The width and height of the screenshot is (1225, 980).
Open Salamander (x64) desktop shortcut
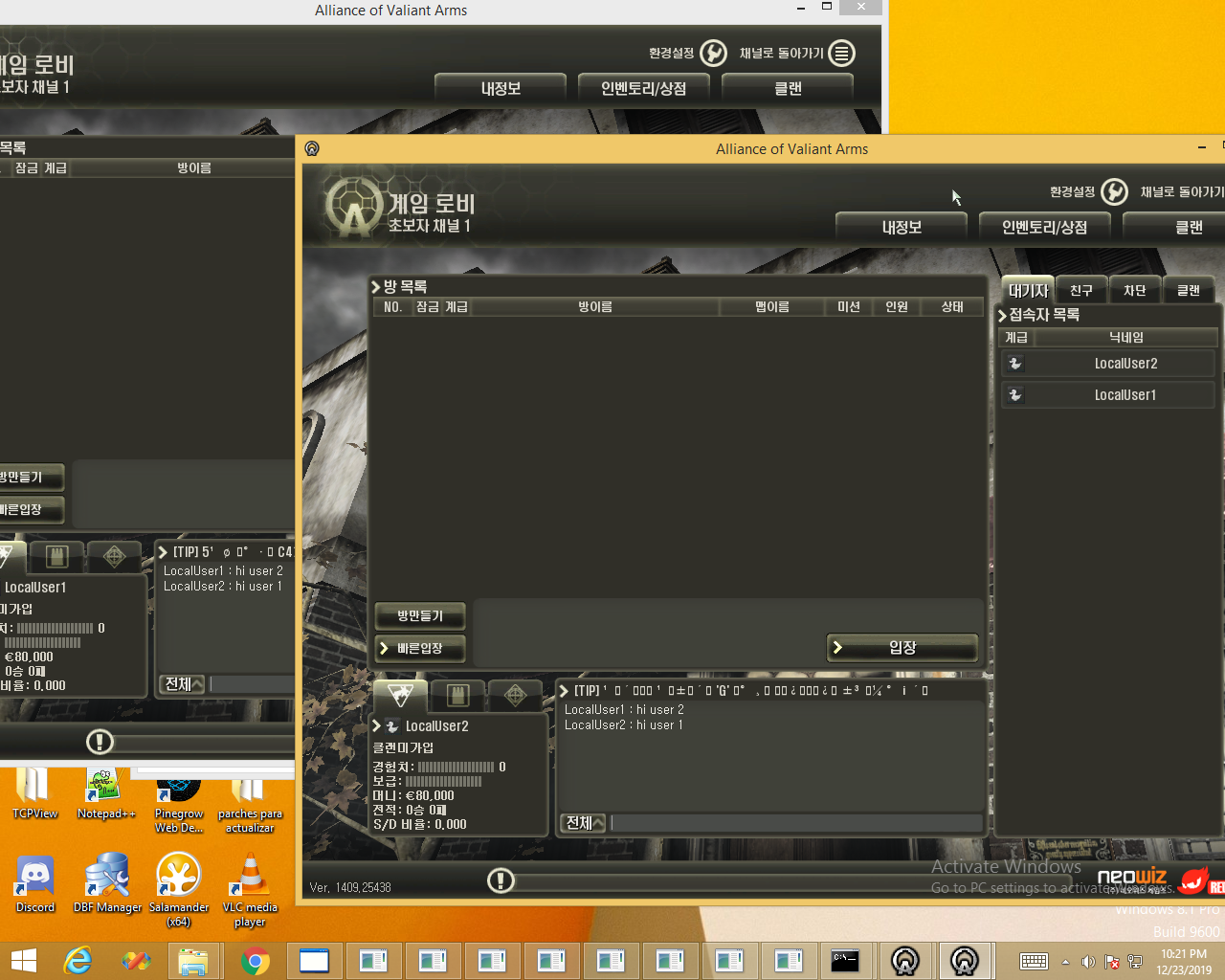(x=179, y=890)
